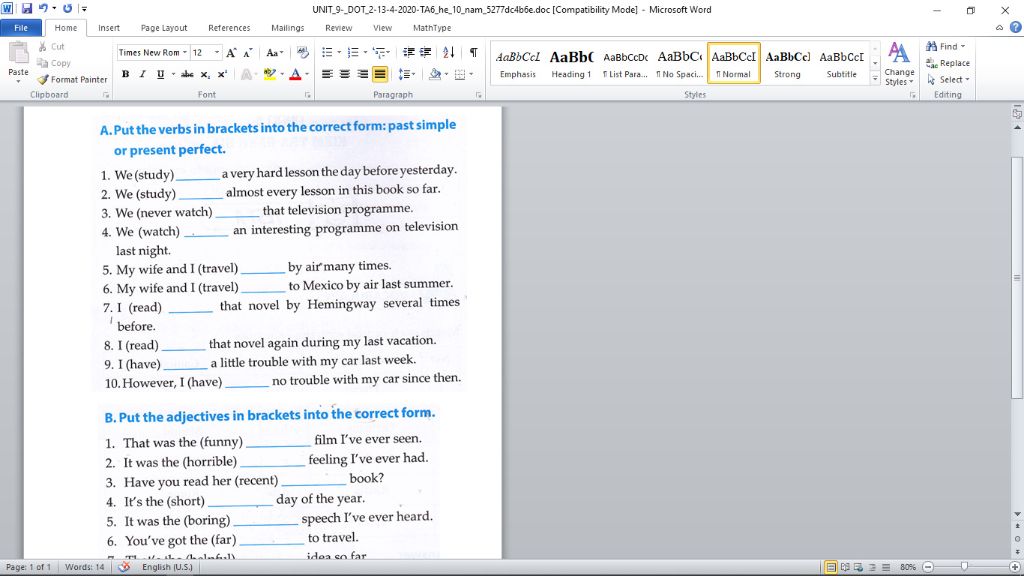Open the File tab
Screen dimensions: 1024x576
(x=21, y=28)
